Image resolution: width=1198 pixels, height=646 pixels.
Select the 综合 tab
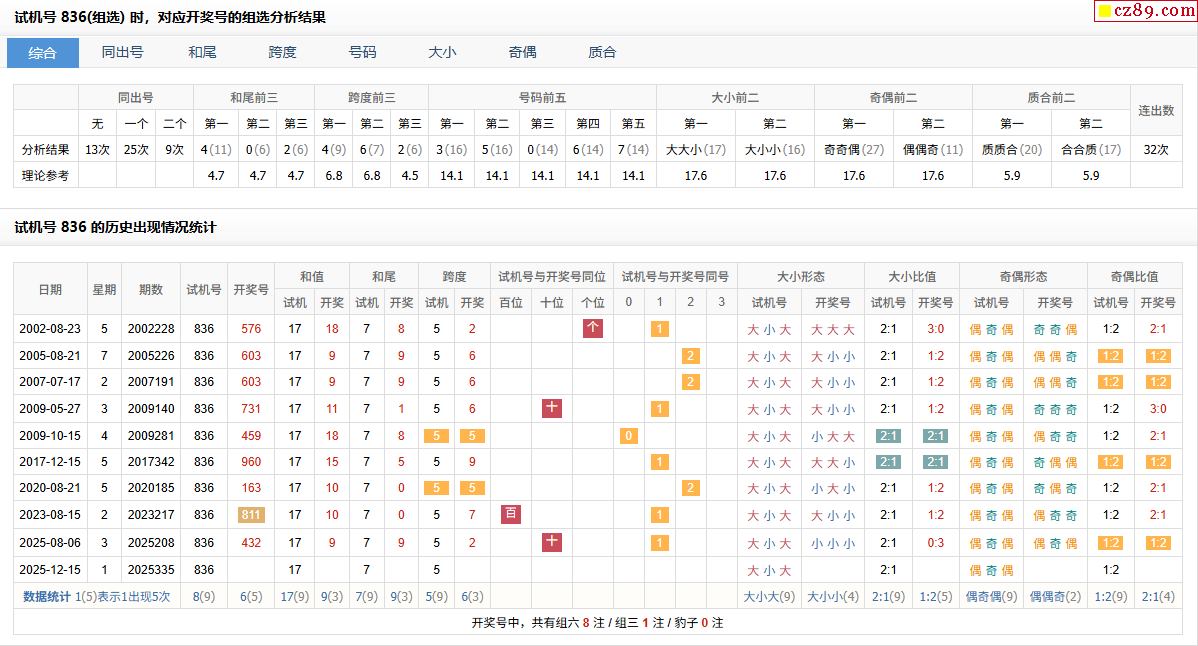[43, 53]
